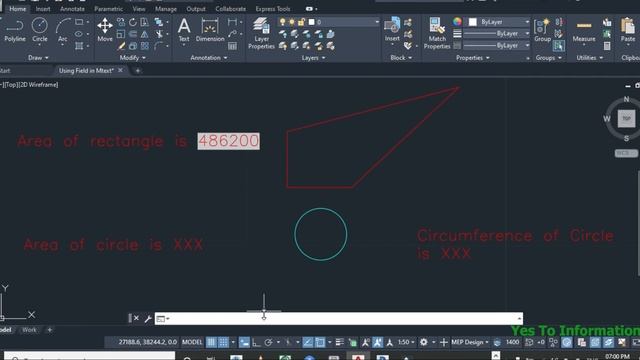Select the highlighted 486200 field value
The width and height of the screenshot is (640, 360).
pos(229,141)
